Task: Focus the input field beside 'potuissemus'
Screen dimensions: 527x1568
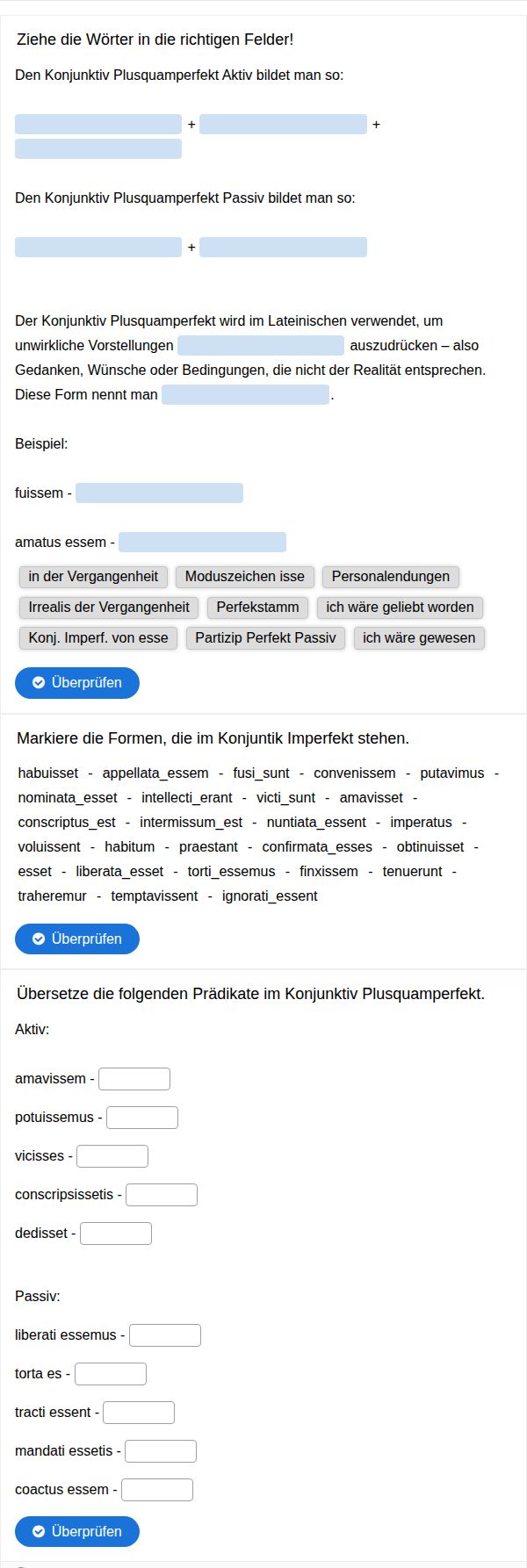Action: pos(142,1118)
